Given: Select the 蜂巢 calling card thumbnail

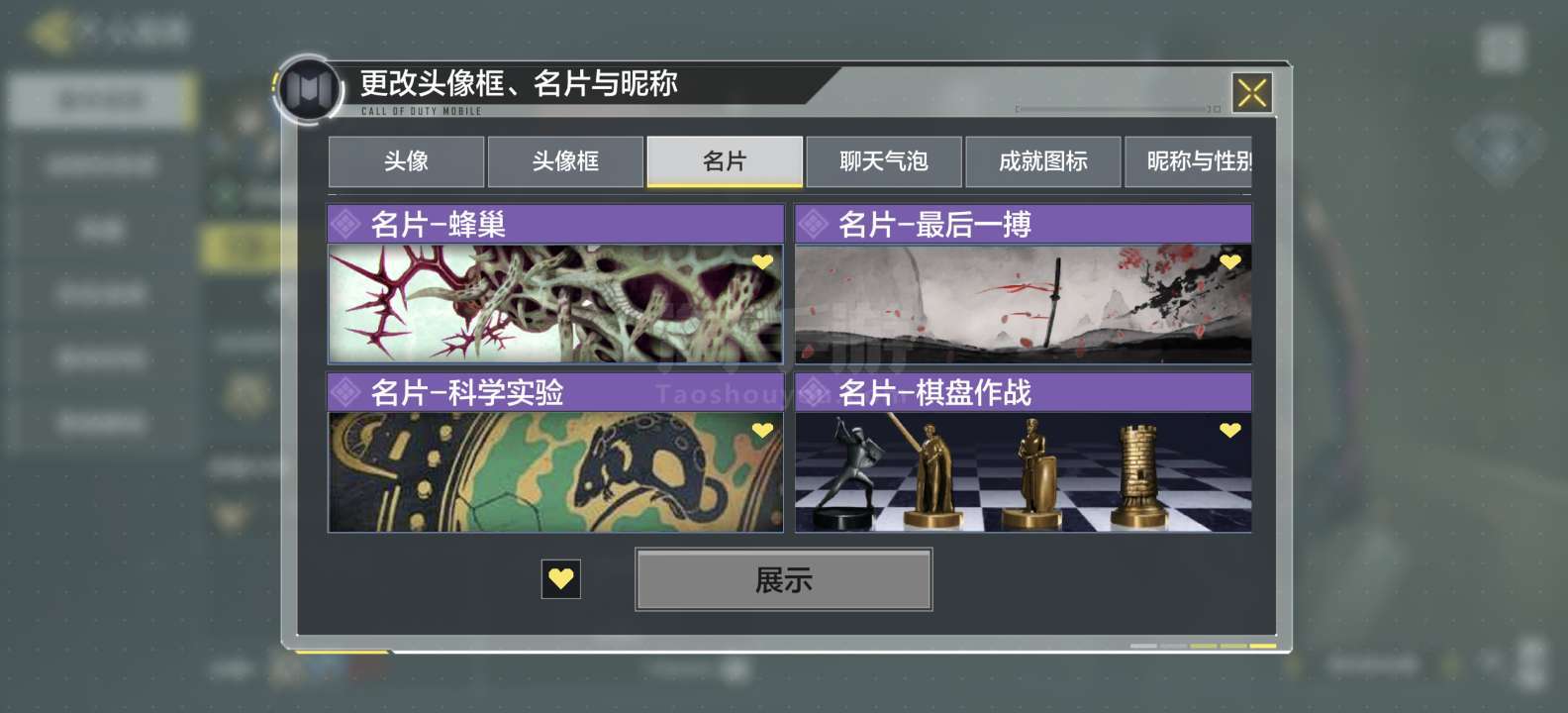Looking at the screenshot, I should click(x=555, y=304).
